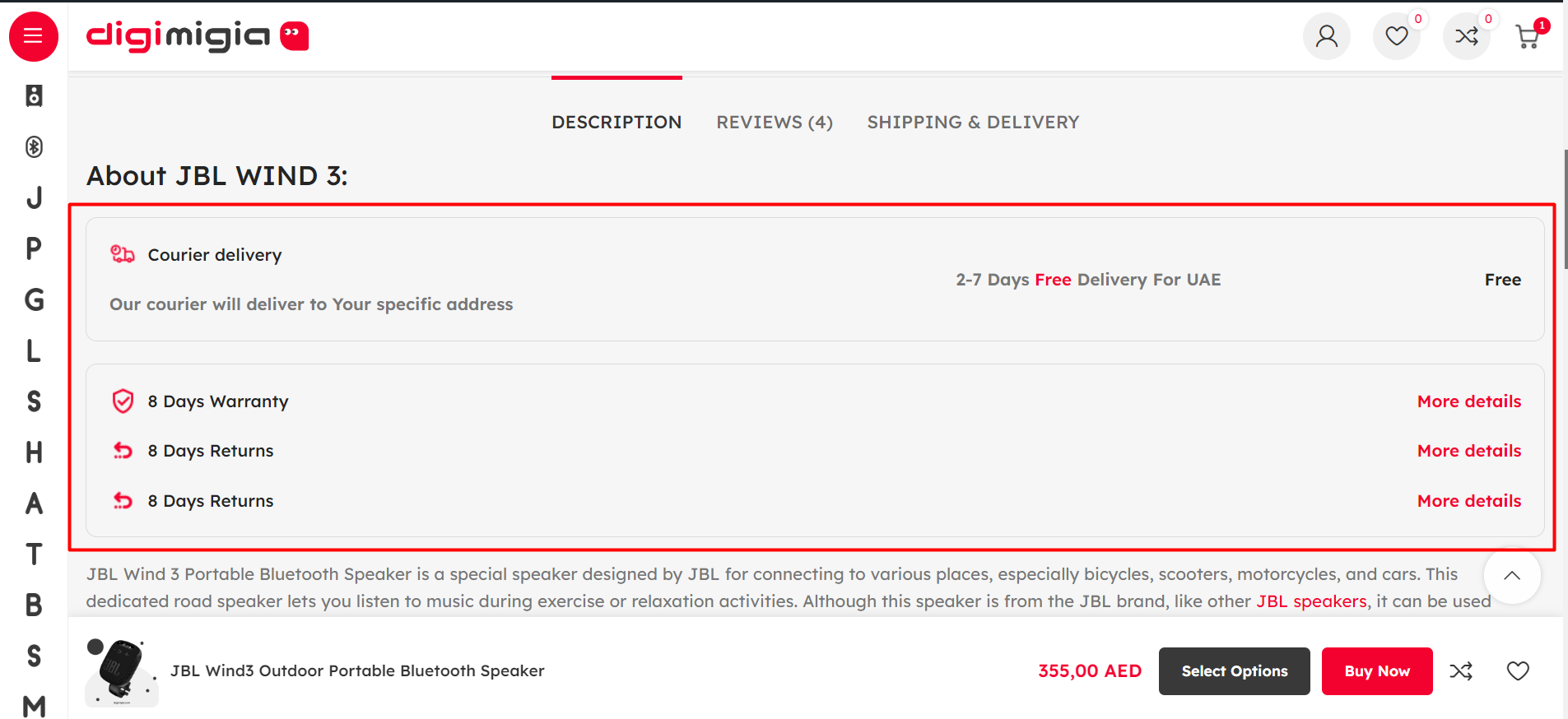
Task: Click the Buy Now button
Action: (1377, 671)
